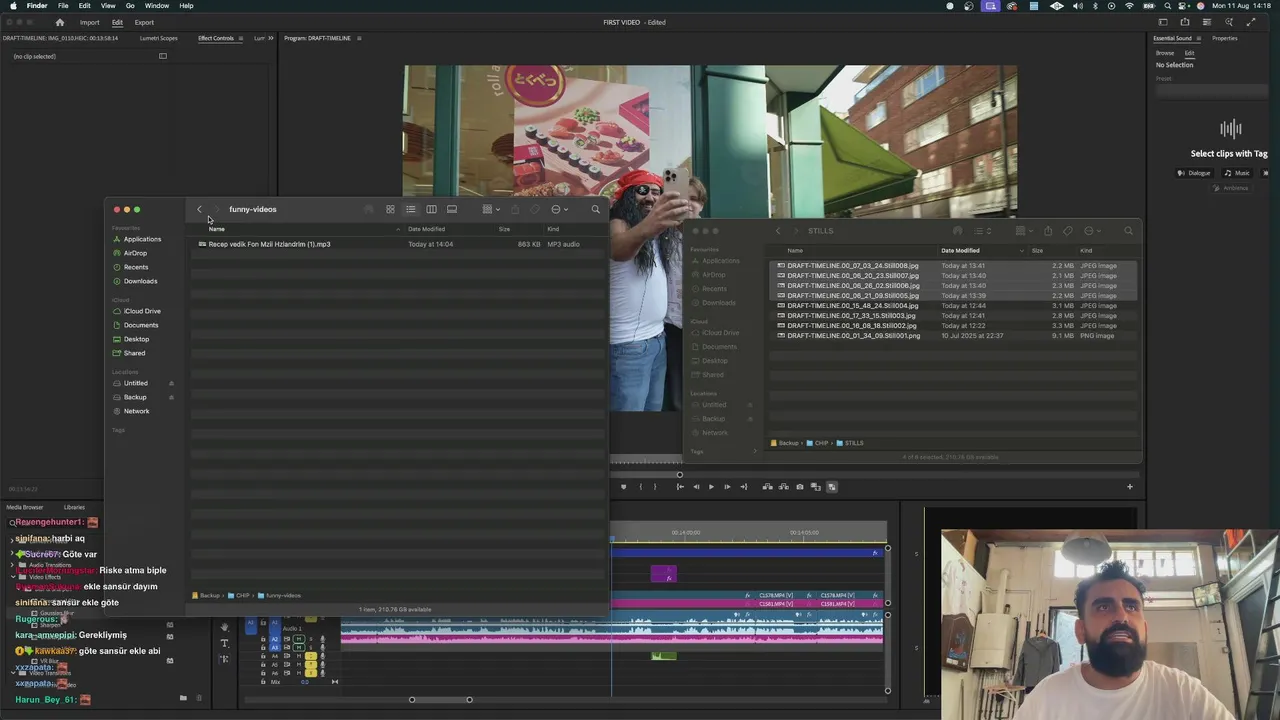Open the macOS File menu

[63, 6]
